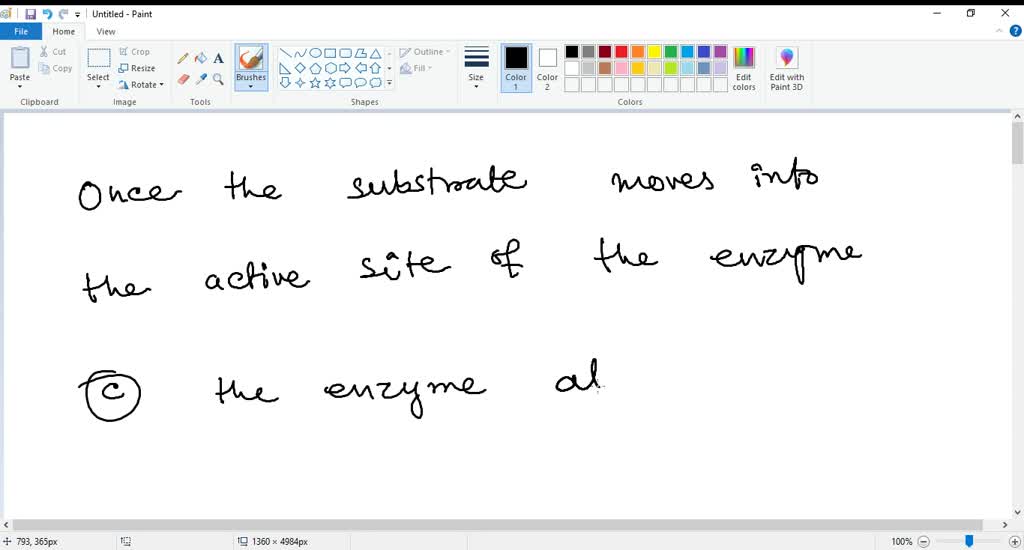Click the horizontal scrollbar right arrow

point(1005,525)
